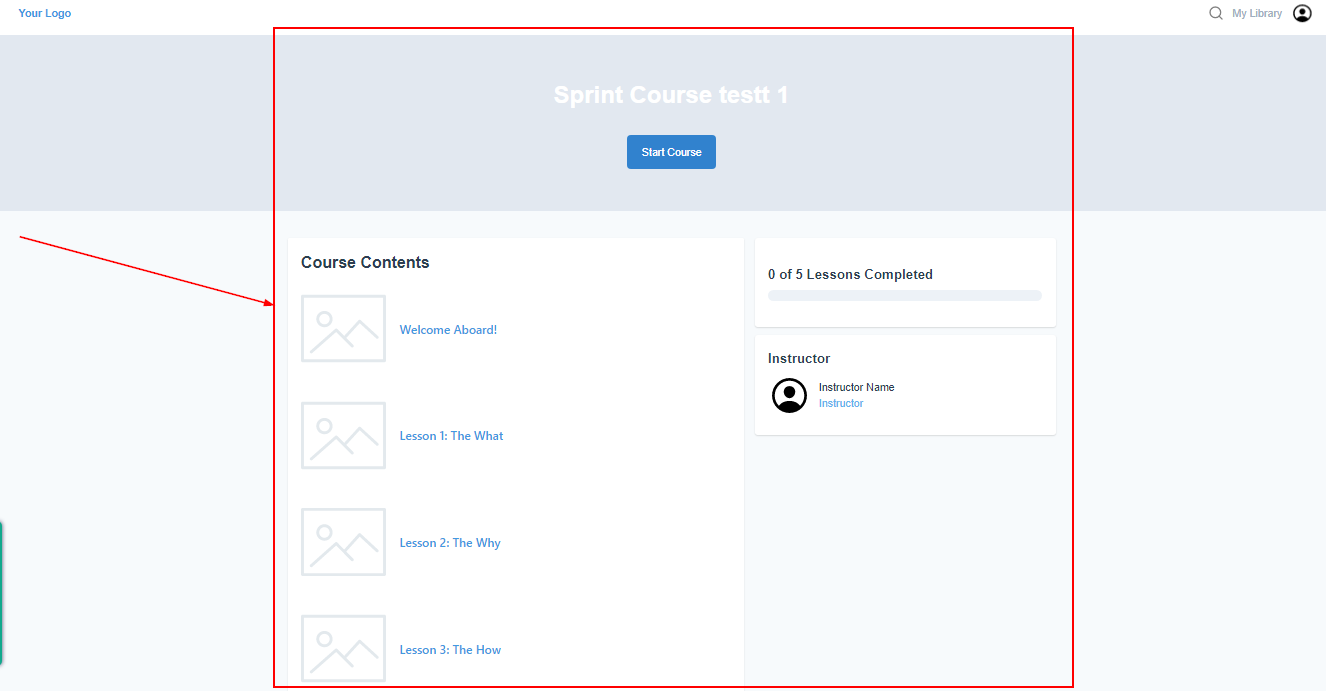Open the Lesson 3 placeholder thumbnail
Image resolution: width=1326 pixels, height=691 pixels.
343,649
